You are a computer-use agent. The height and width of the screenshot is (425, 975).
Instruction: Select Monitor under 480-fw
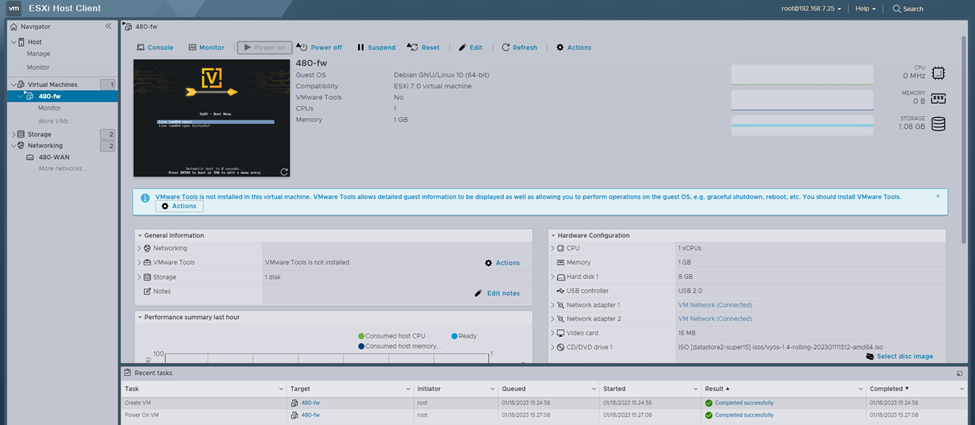coord(49,108)
